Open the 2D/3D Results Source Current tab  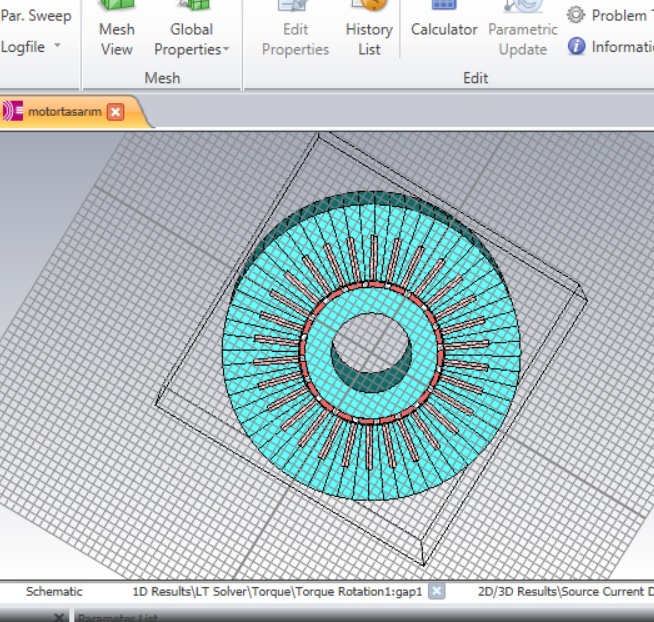click(566, 592)
